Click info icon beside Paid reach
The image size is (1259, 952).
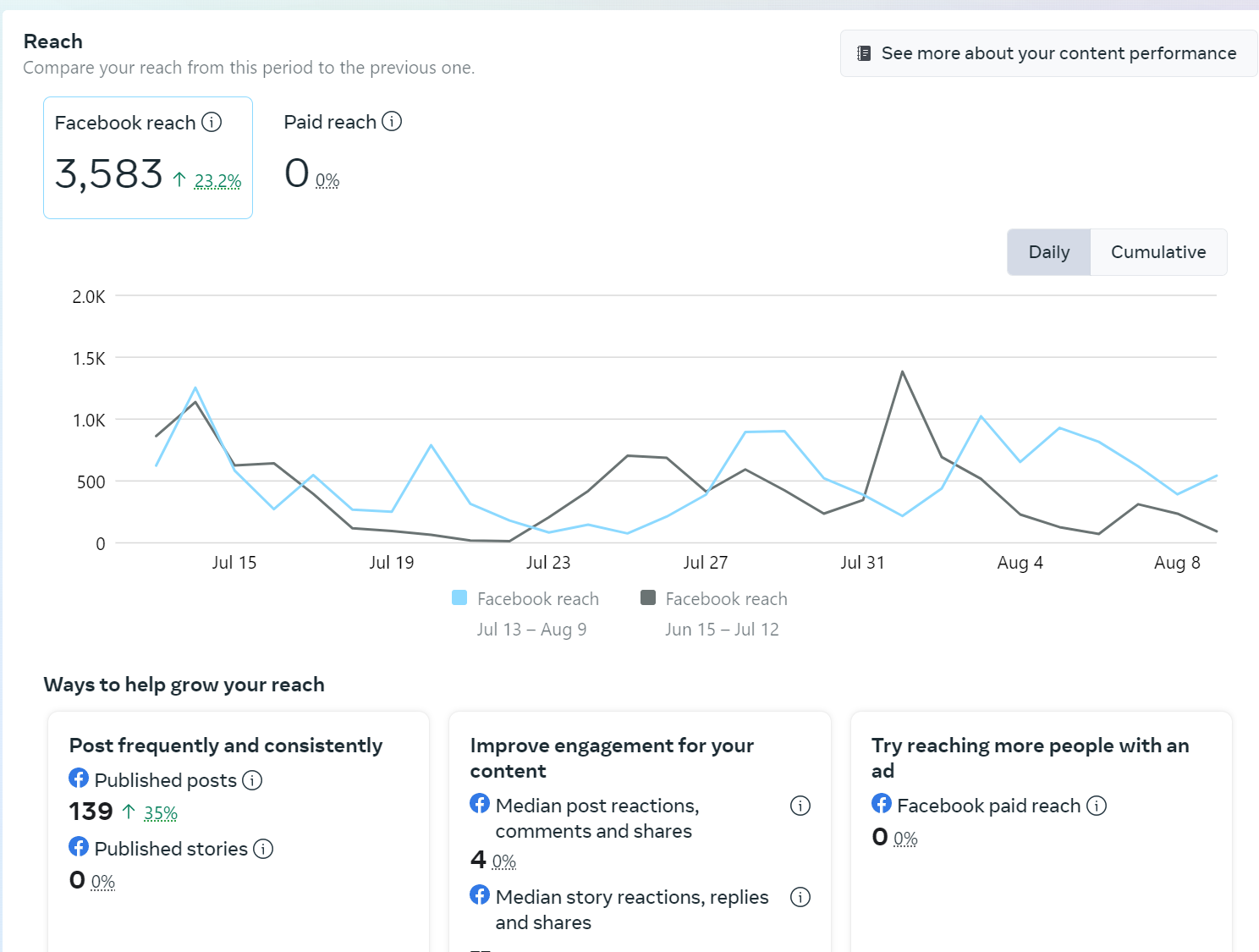392,122
